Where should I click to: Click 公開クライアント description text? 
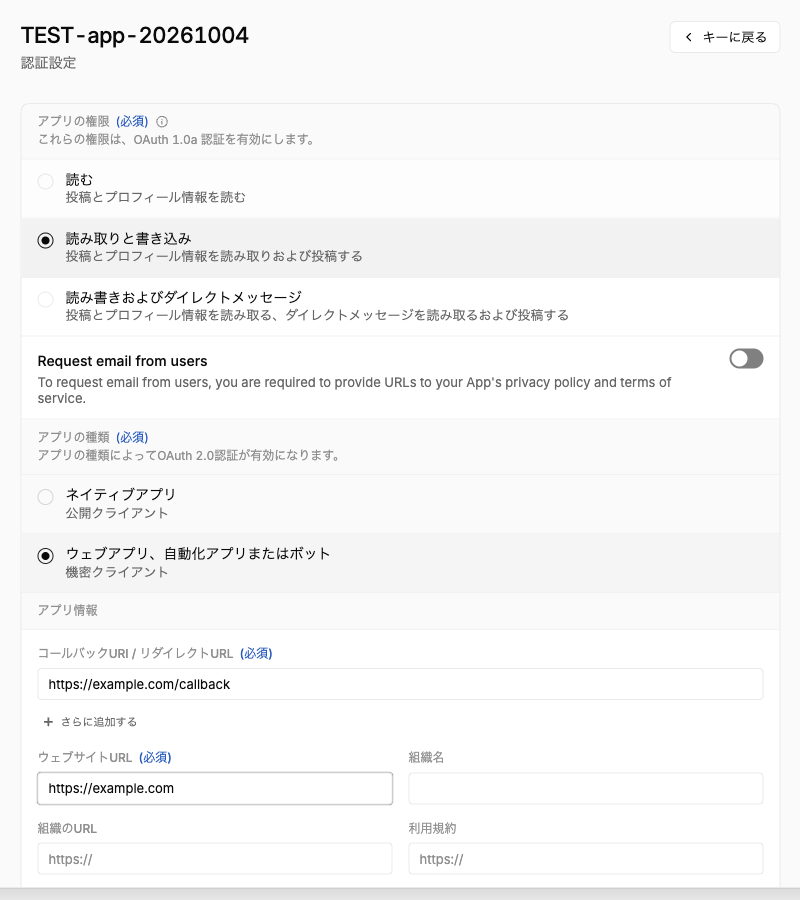[117, 513]
